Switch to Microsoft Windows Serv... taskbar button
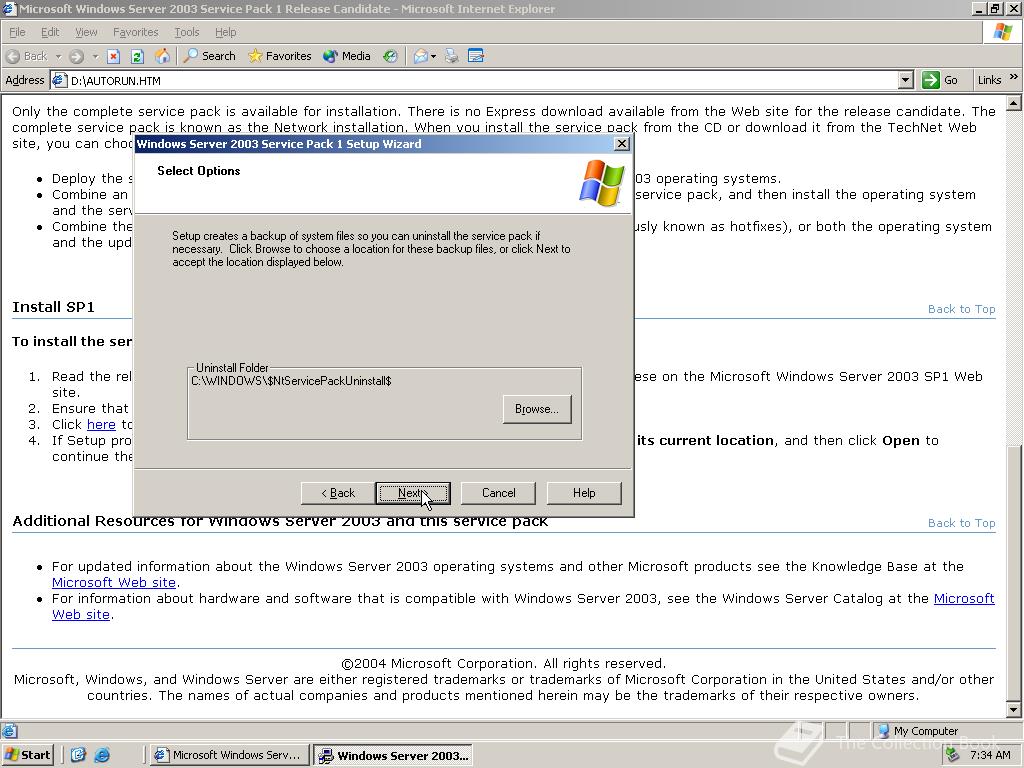 tap(229, 755)
